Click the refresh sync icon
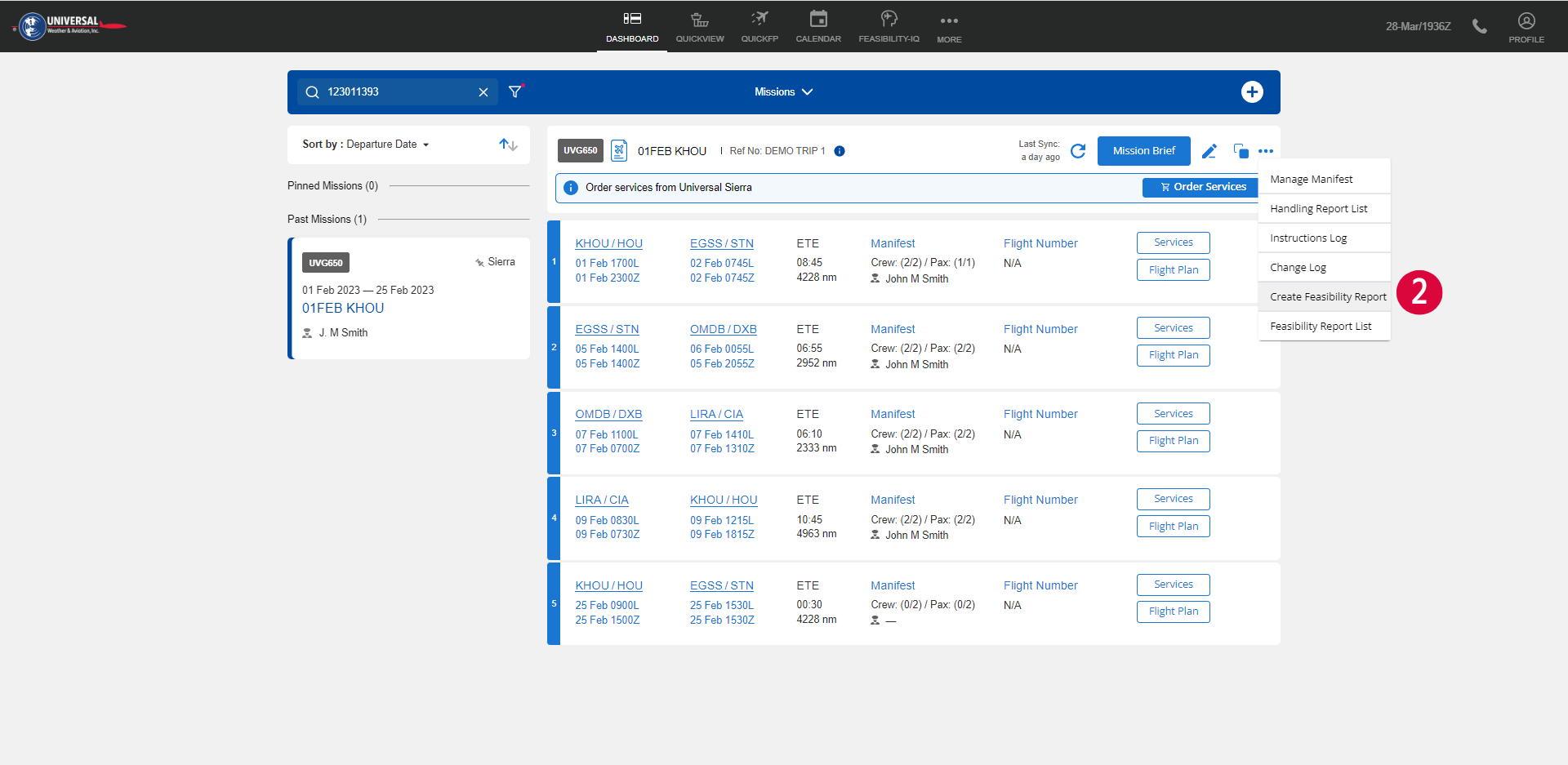This screenshot has width=1568, height=765. [x=1078, y=151]
